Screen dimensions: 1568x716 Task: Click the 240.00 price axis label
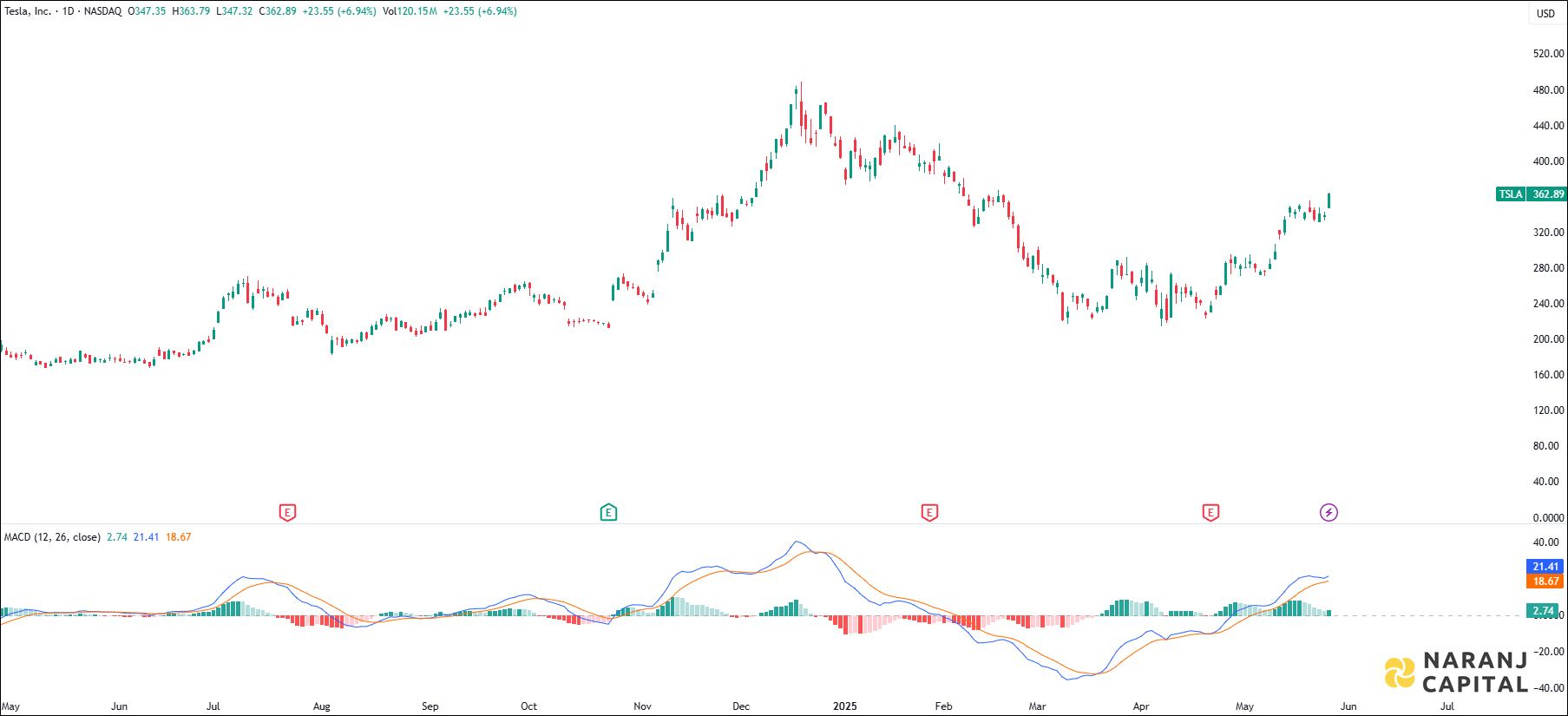click(x=1548, y=304)
